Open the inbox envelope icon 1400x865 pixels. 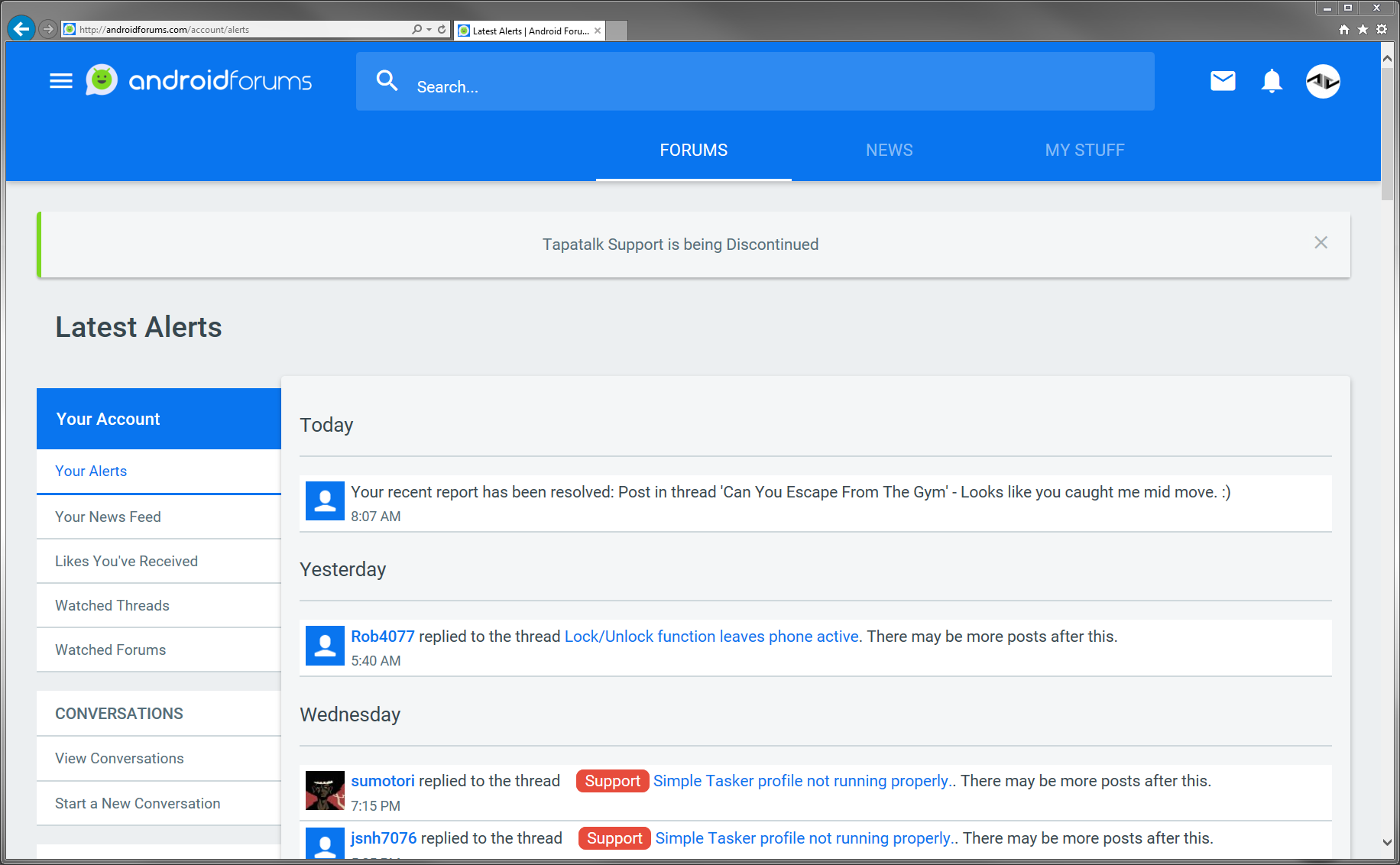tap(1223, 80)
